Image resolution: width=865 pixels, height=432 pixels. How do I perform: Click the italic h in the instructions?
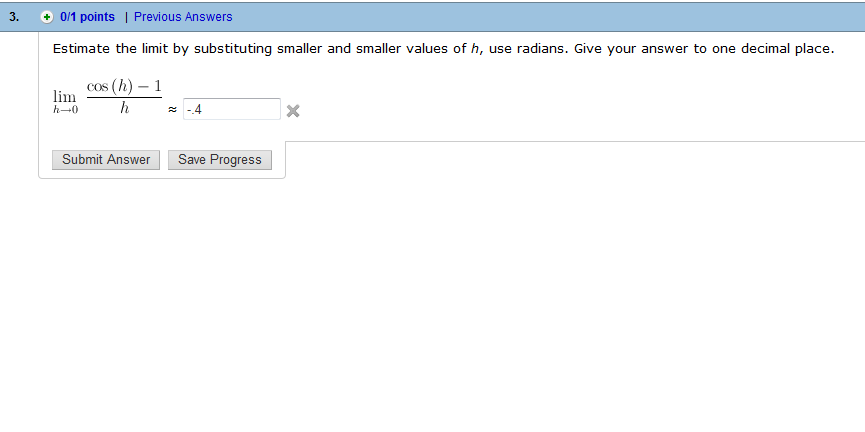pos(474,49)
